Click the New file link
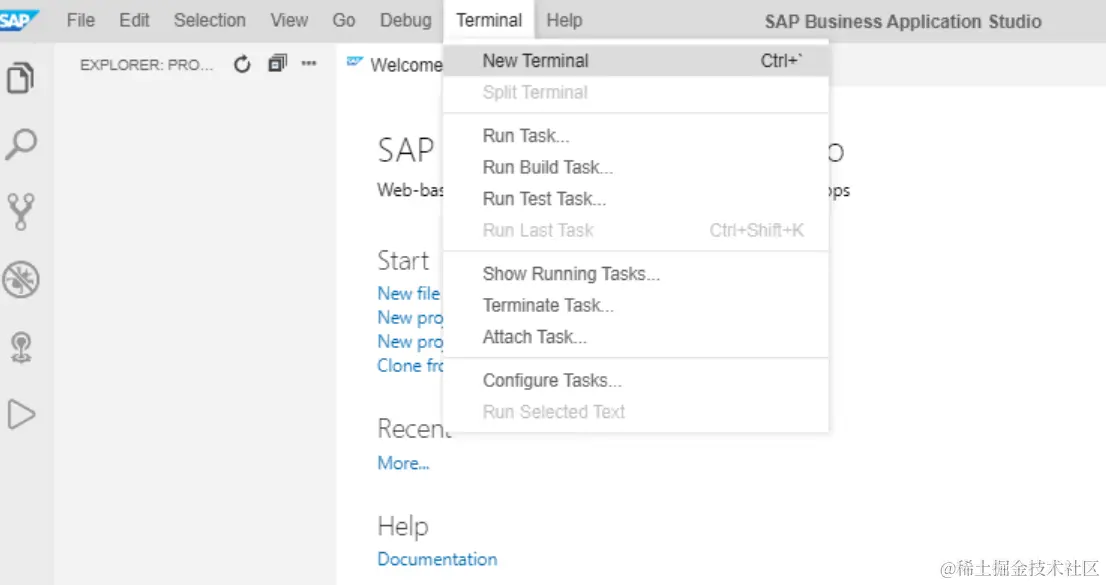The image size is (1106, 585). (x=408, y=294)
